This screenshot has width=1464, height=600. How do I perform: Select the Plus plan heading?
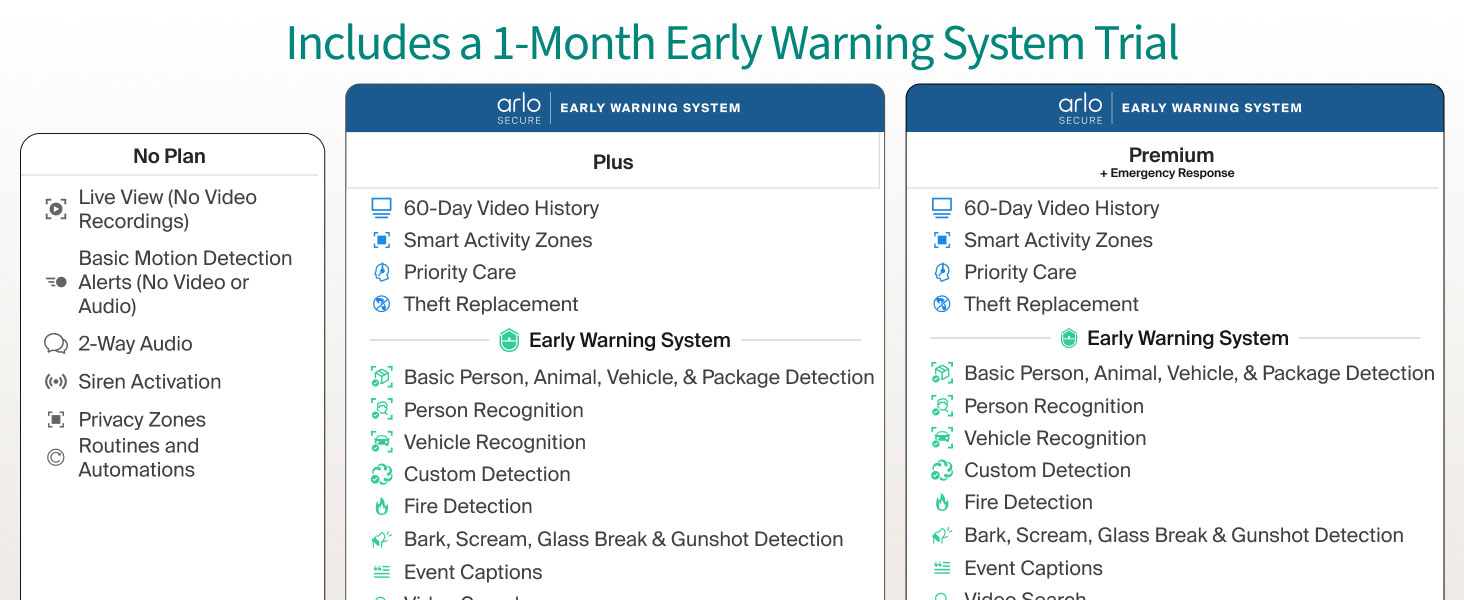(613, 162)
